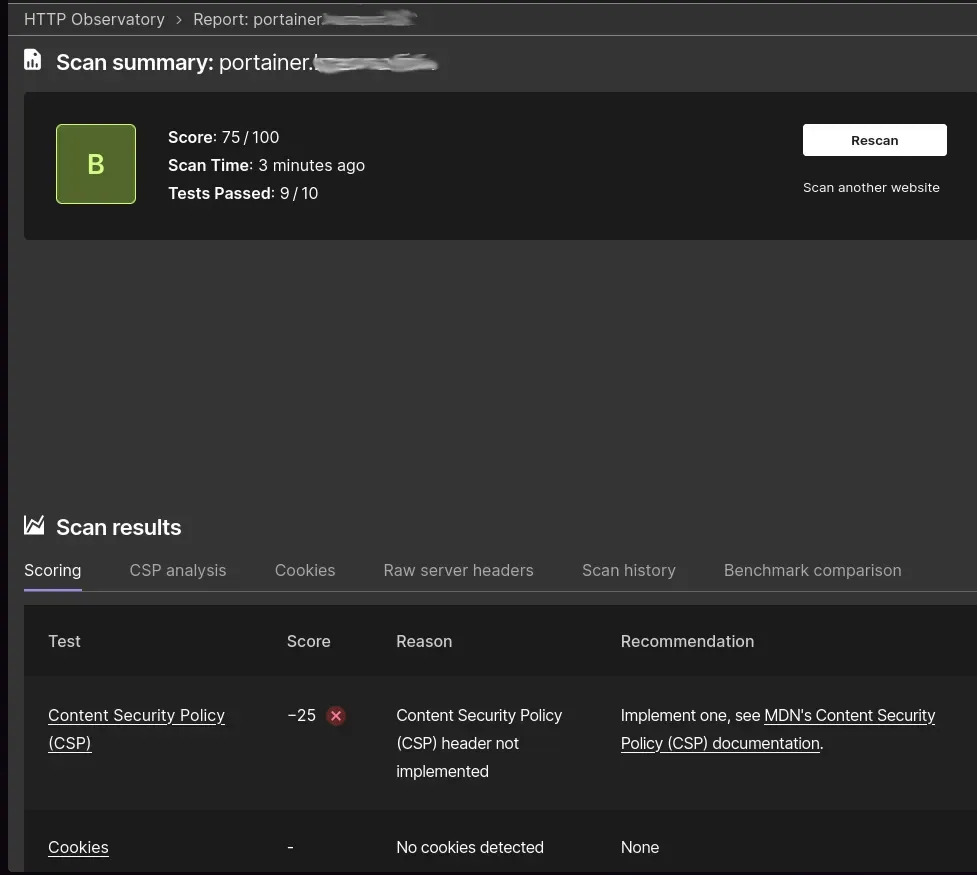The height and width of the screenshot is (875, 977).
Task: Open the Content Security Policy (CSP) test link
Action: [x=136, y=729]
